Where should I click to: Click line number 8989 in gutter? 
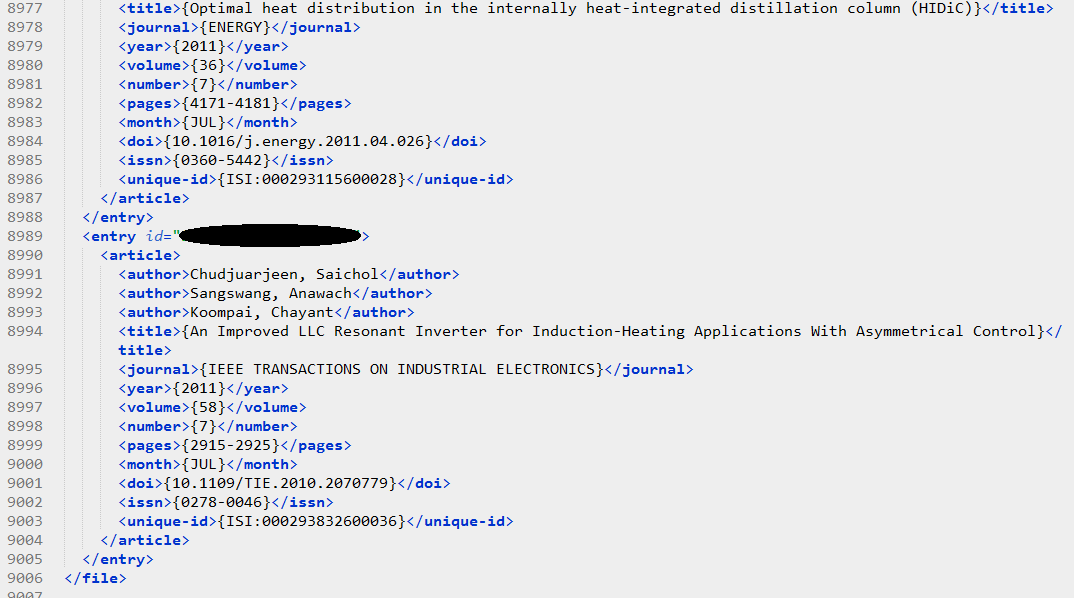coord(25,236)
